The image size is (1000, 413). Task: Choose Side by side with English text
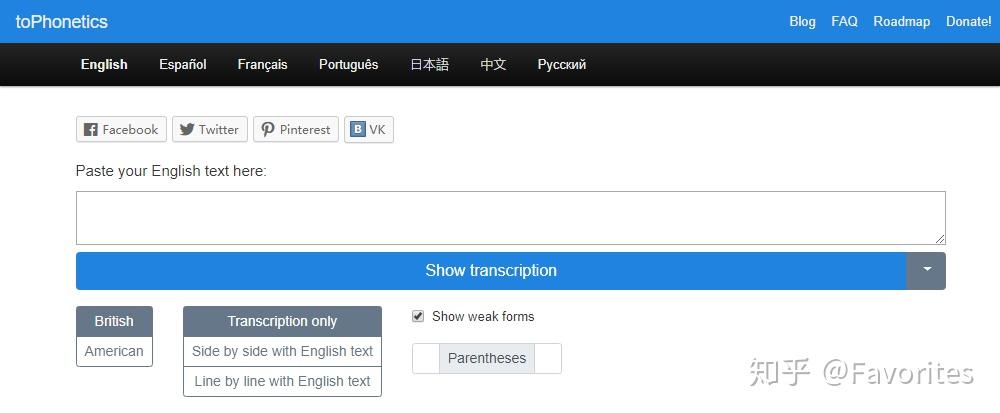(x=282, y=351)
